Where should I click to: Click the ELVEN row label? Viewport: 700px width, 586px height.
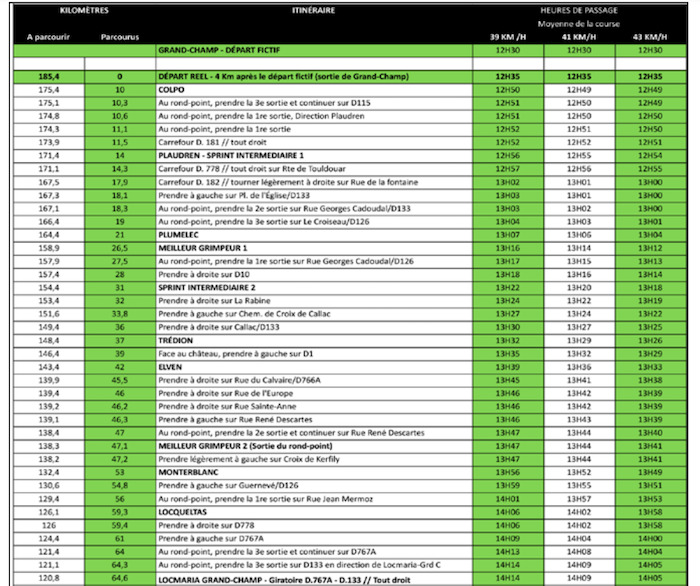(314, 367)
